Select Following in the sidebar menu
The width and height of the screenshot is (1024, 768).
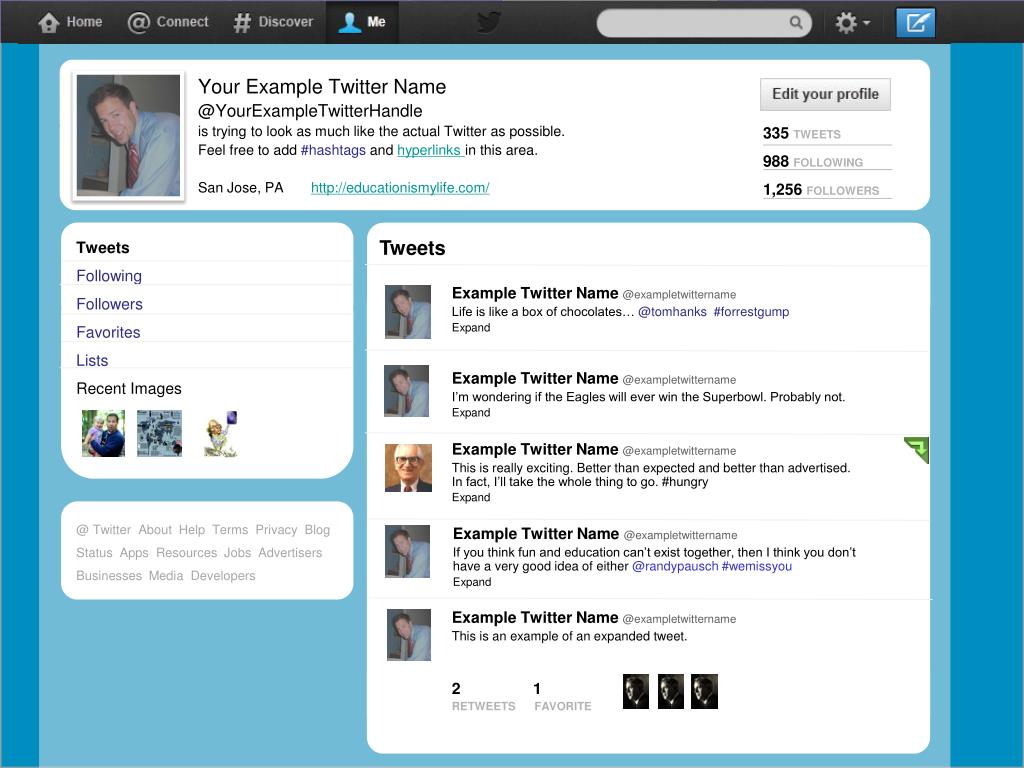coord(109,276)
